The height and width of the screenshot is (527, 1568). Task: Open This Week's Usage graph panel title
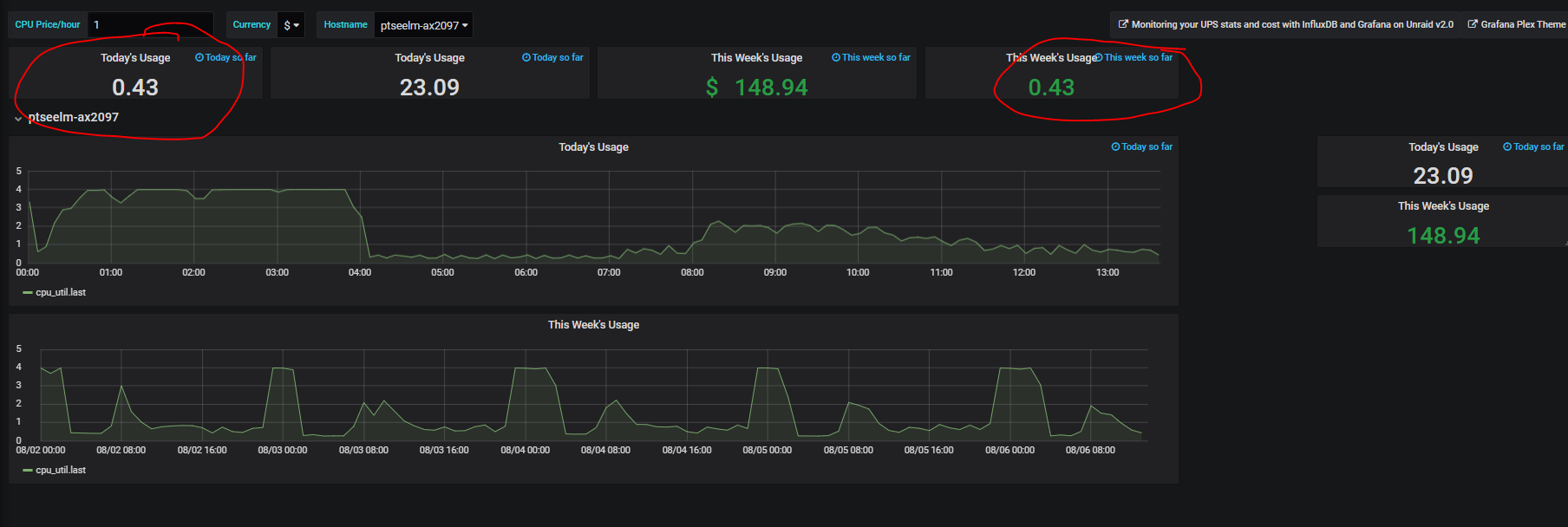593,325
